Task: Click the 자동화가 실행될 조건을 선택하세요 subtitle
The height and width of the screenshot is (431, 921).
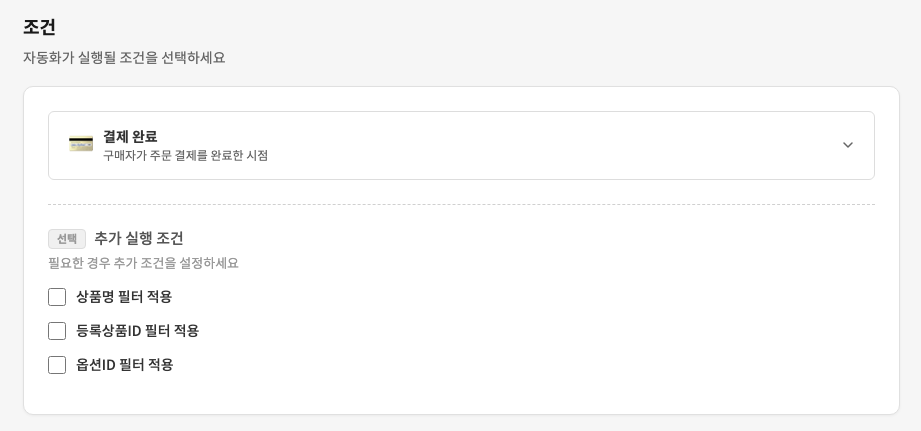Action: 124,58
